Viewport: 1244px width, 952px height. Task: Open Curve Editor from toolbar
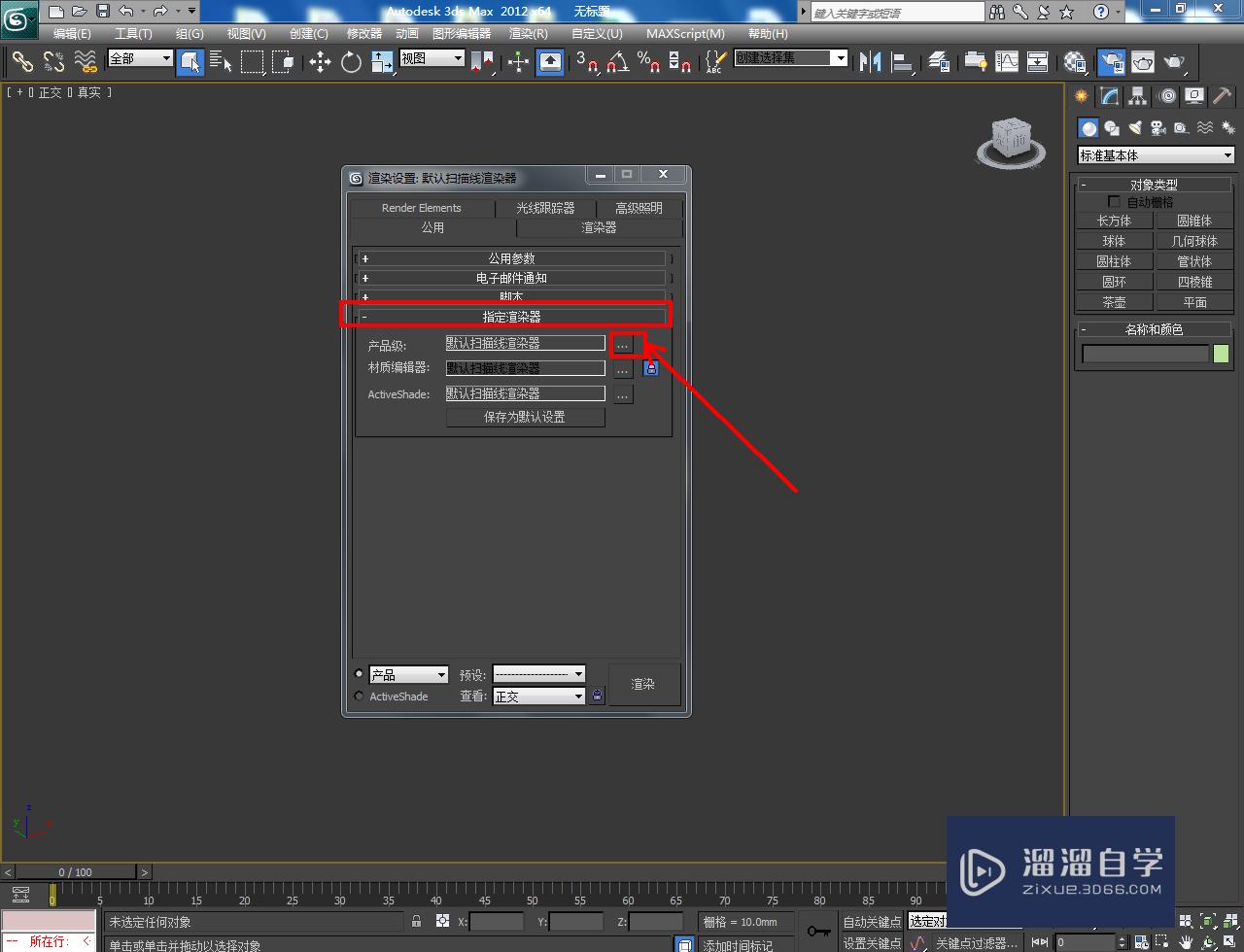coord(1007,62)
